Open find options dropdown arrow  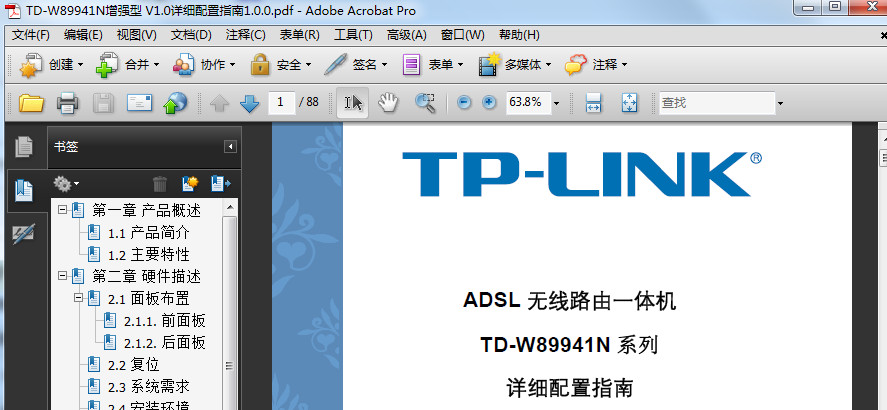(781, 103)
